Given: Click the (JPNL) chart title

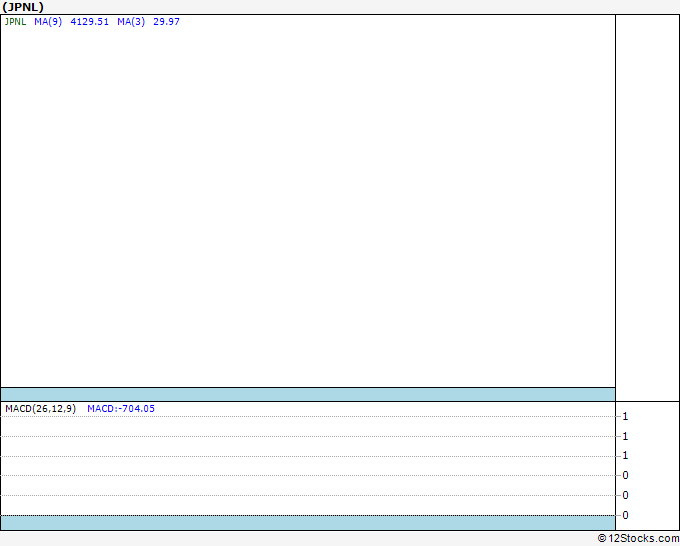Looking at the screenshot, I should (23, 7).
